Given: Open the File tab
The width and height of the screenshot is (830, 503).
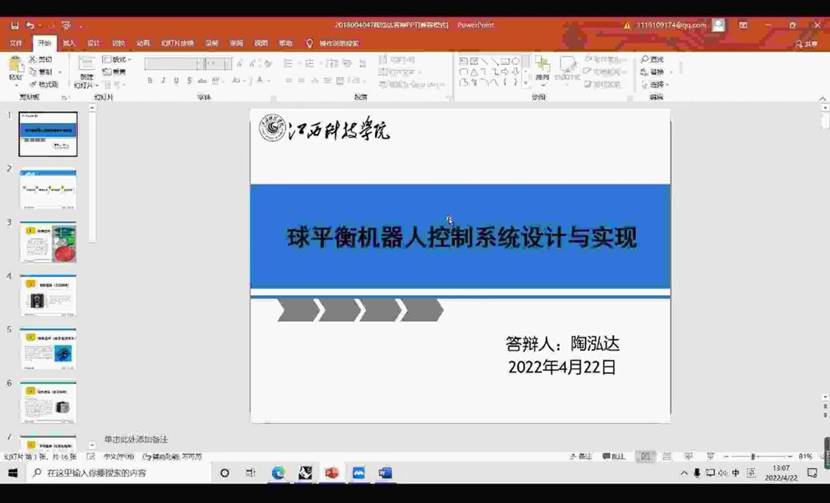Looking at the screenshot, I should click(x=16, y=43).
